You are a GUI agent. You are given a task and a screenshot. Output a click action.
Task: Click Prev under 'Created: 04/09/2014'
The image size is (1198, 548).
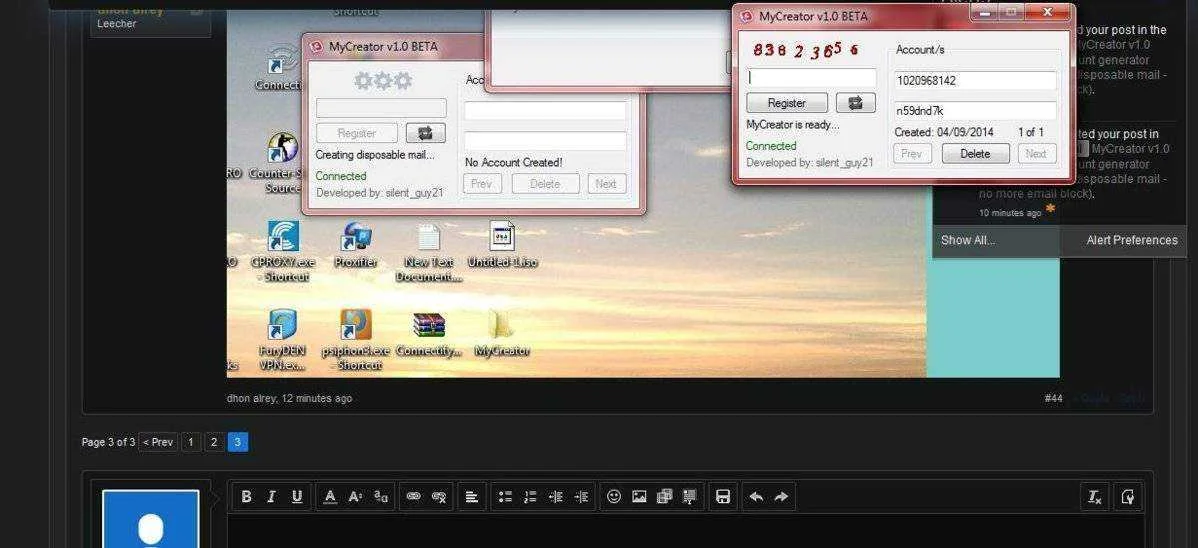(x=912, y=154)
